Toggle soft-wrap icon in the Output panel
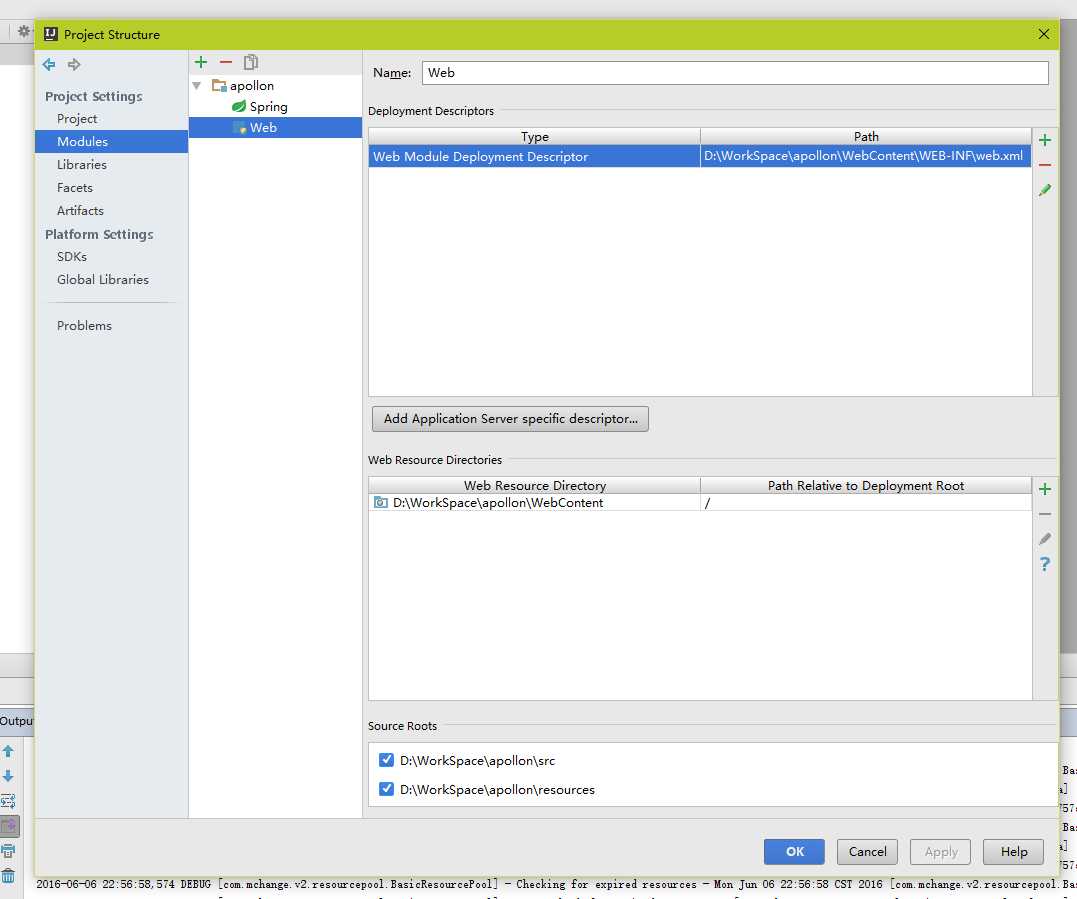 (x=8, y=801)
